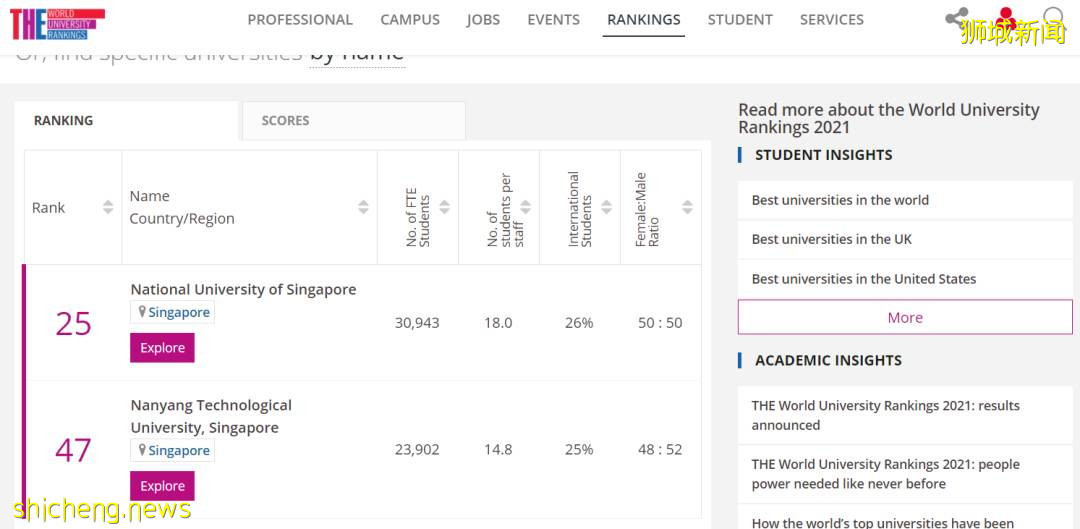Open the 'by name' search dropdown link
The width and height of the screenshot is (1080, 529).
pos(357,53)
